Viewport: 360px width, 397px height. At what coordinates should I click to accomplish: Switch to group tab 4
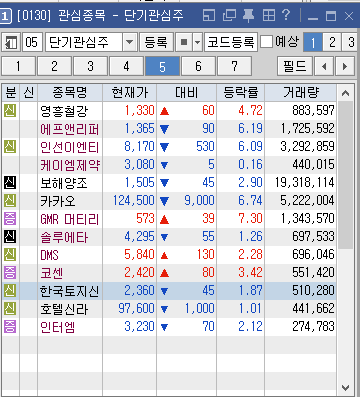(126, 66)
